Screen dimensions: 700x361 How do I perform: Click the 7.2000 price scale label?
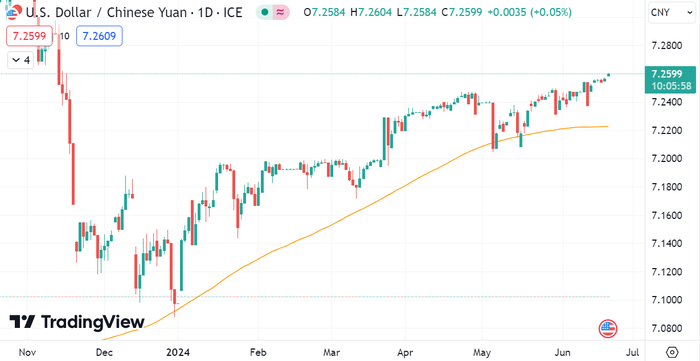666,159
